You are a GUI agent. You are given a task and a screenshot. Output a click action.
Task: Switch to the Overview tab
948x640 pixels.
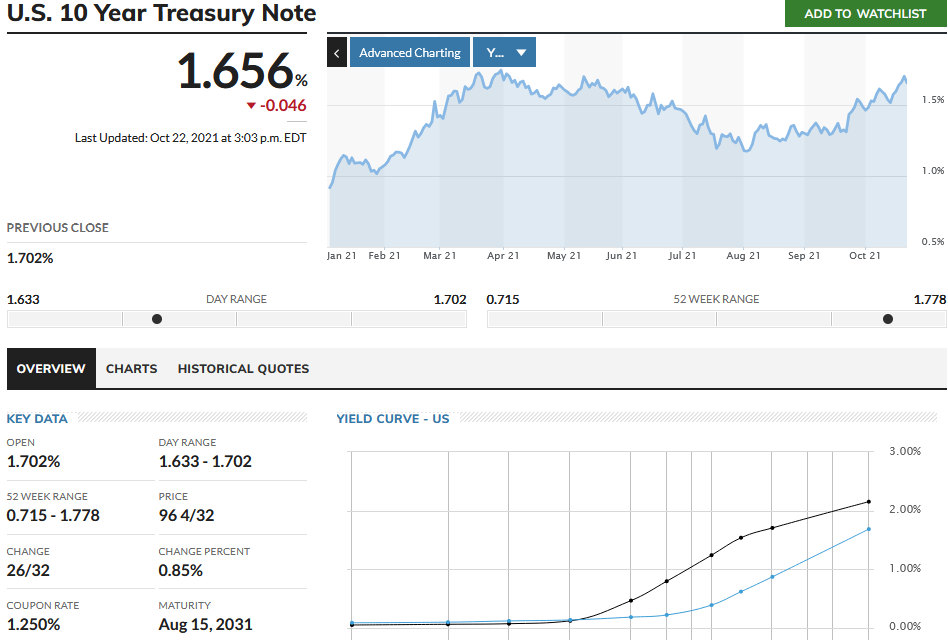[x=51, y=369]
